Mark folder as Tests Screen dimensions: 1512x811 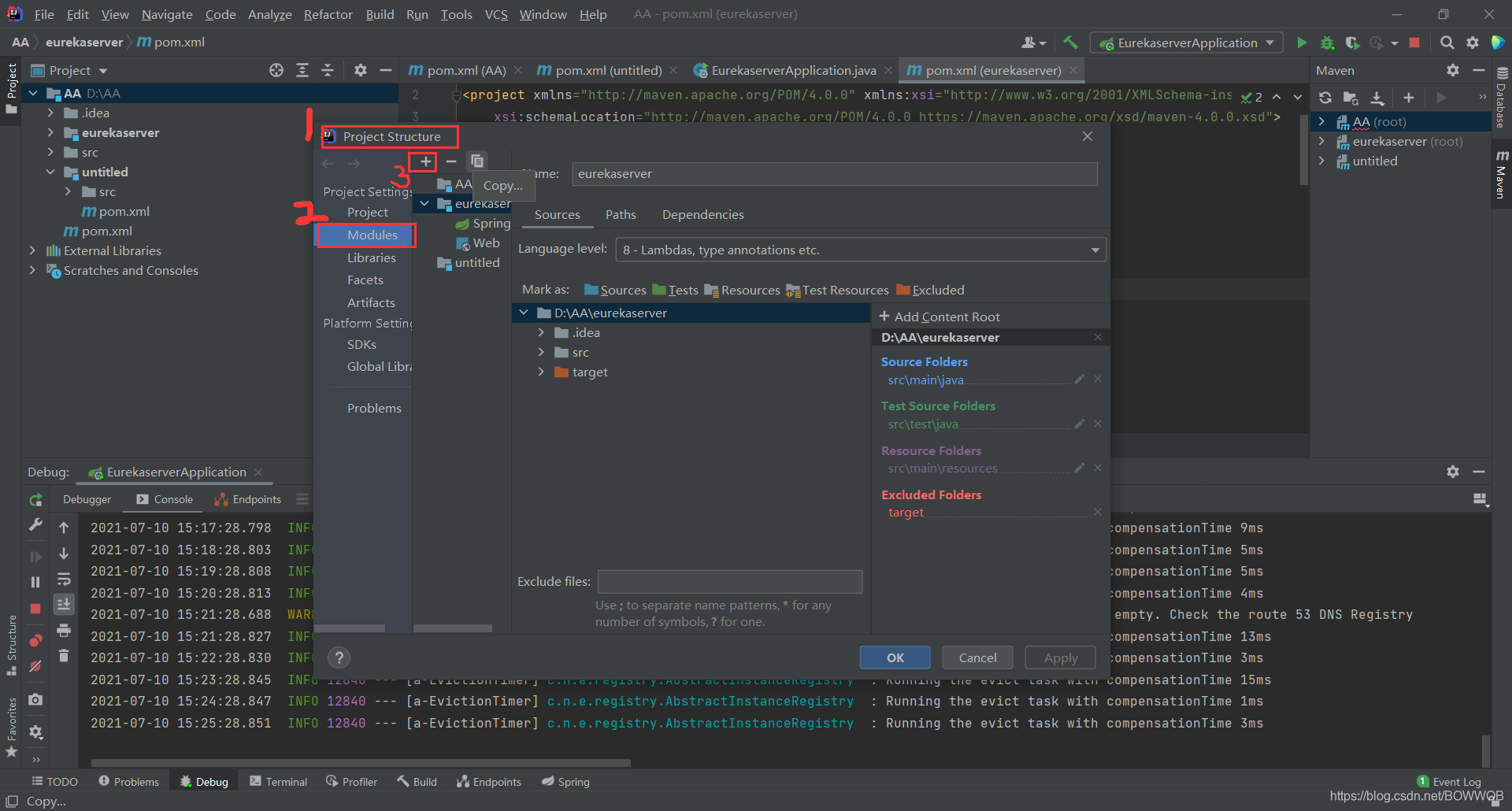click(675, 290)
